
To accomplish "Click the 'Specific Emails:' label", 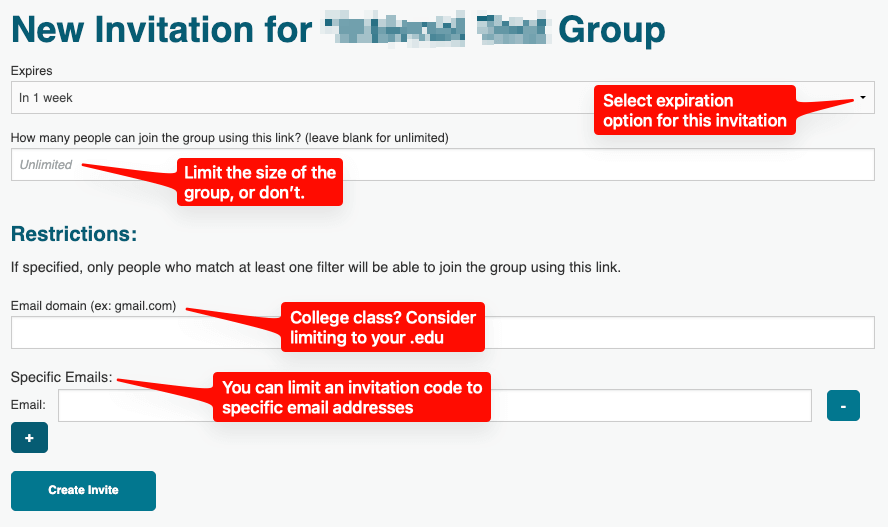I will [x=61, y=378].
